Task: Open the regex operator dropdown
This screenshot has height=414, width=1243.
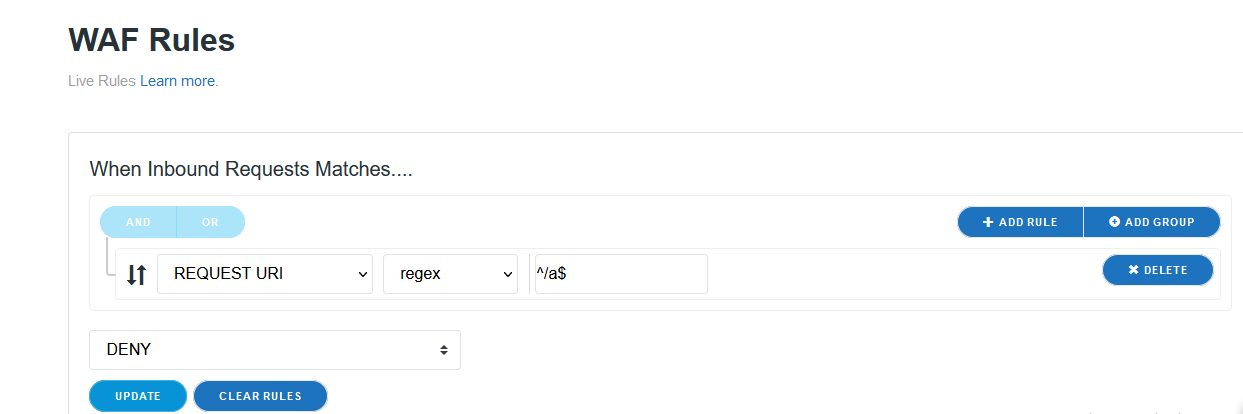Action: [450, 274]
